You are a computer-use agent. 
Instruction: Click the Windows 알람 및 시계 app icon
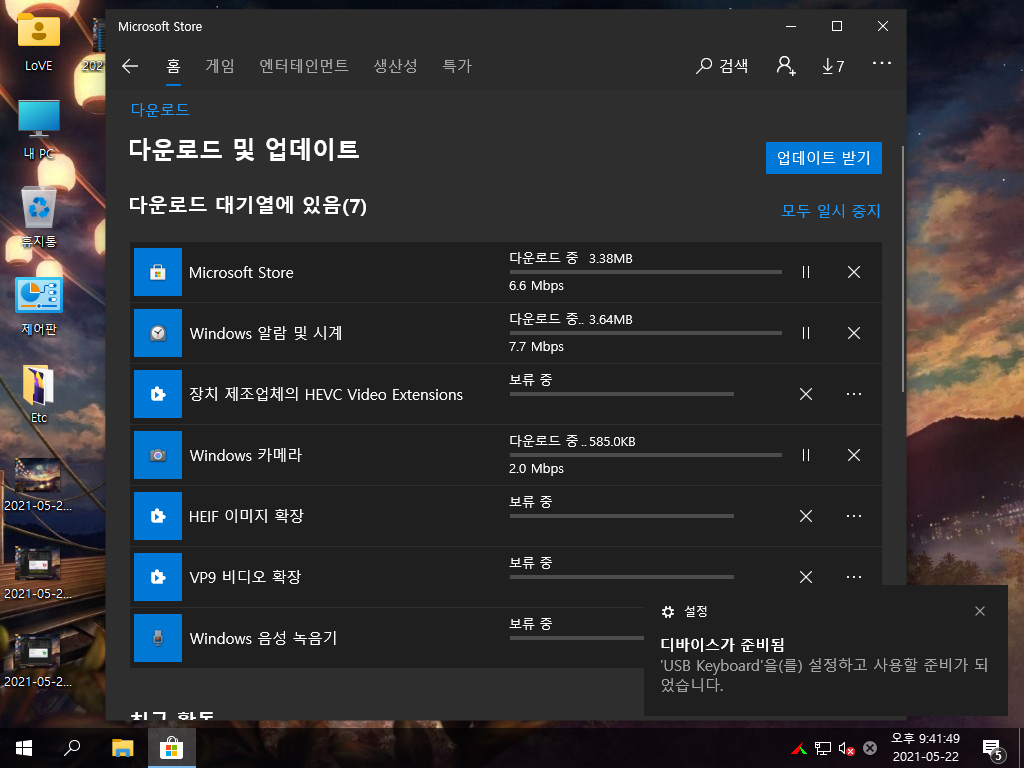[x=158, y=333]
